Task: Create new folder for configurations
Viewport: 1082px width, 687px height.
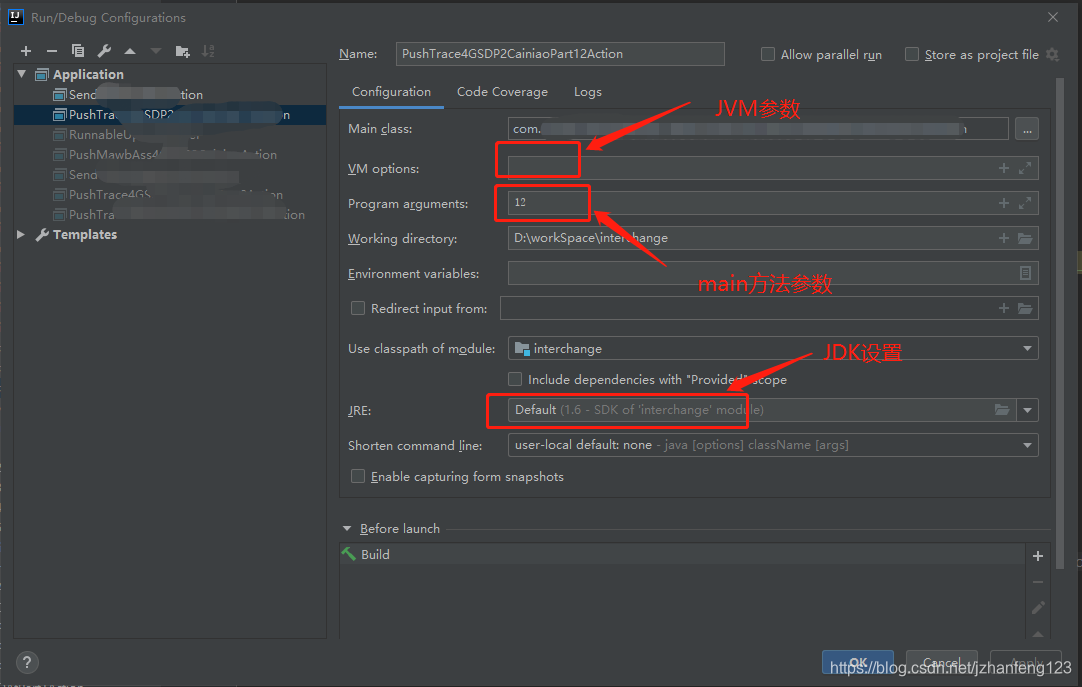Action: 182,51
